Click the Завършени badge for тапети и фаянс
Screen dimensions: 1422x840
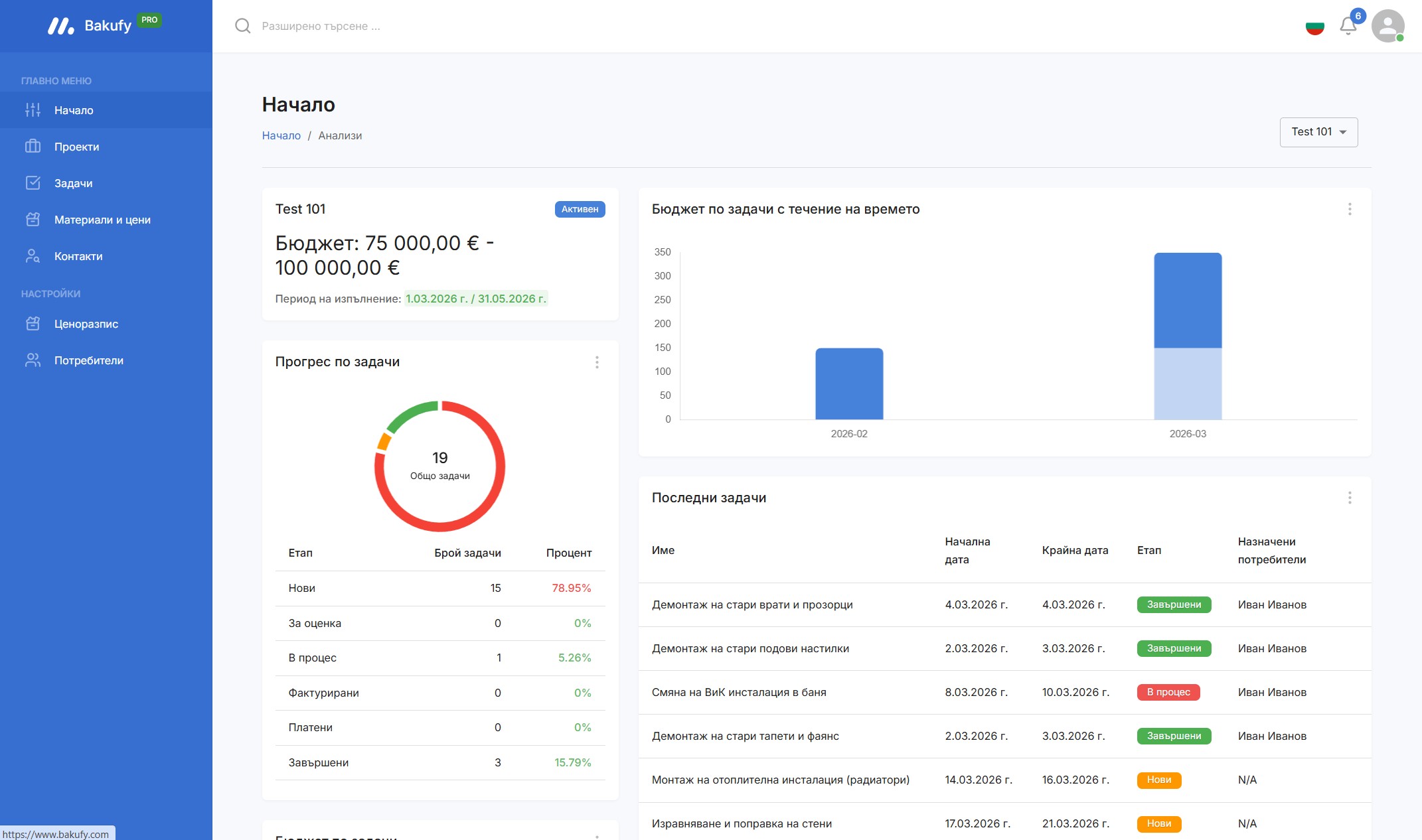1174,736
